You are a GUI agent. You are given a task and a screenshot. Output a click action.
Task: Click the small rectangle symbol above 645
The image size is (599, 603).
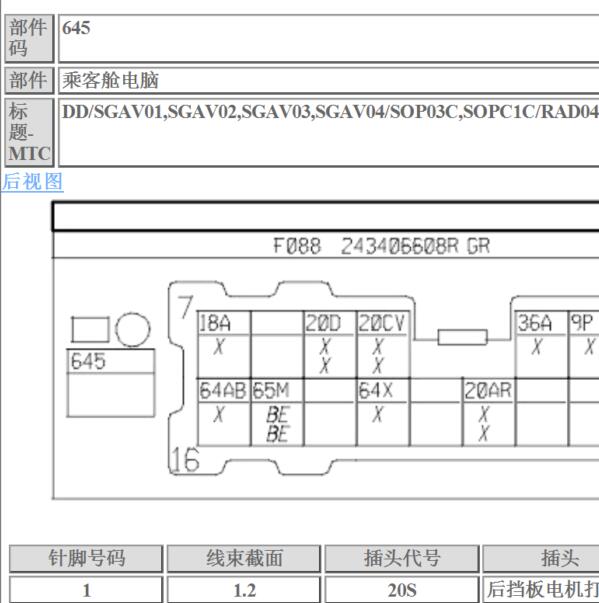(90, 330)
